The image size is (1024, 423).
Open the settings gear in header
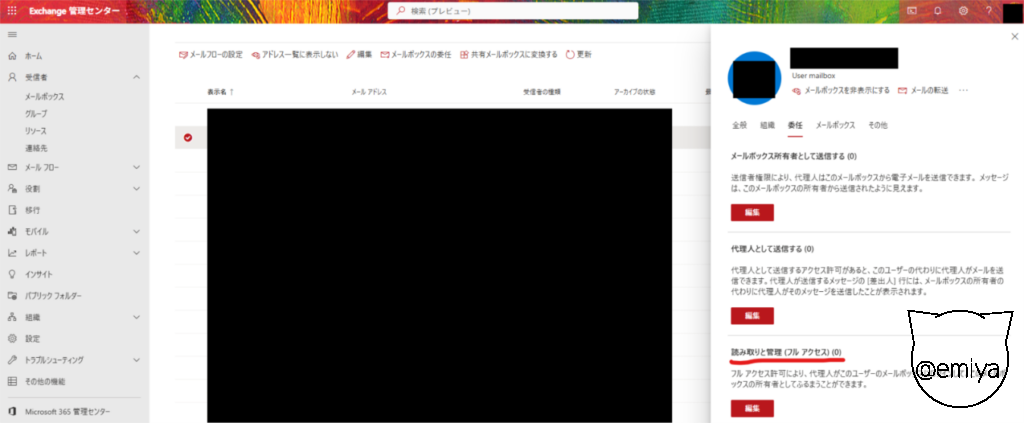tap(963, 11)
